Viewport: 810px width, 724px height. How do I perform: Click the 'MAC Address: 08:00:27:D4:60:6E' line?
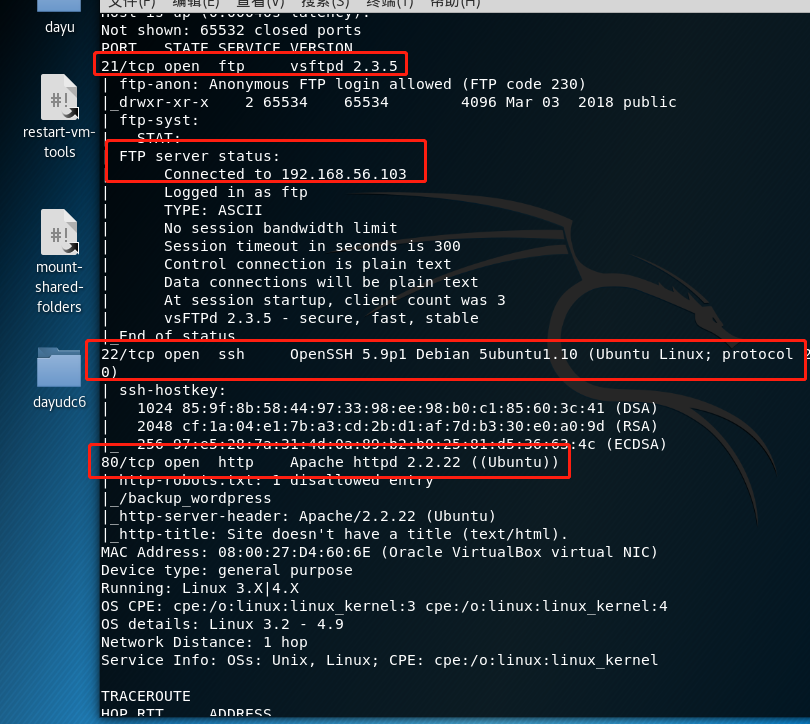tap(379, 552)
